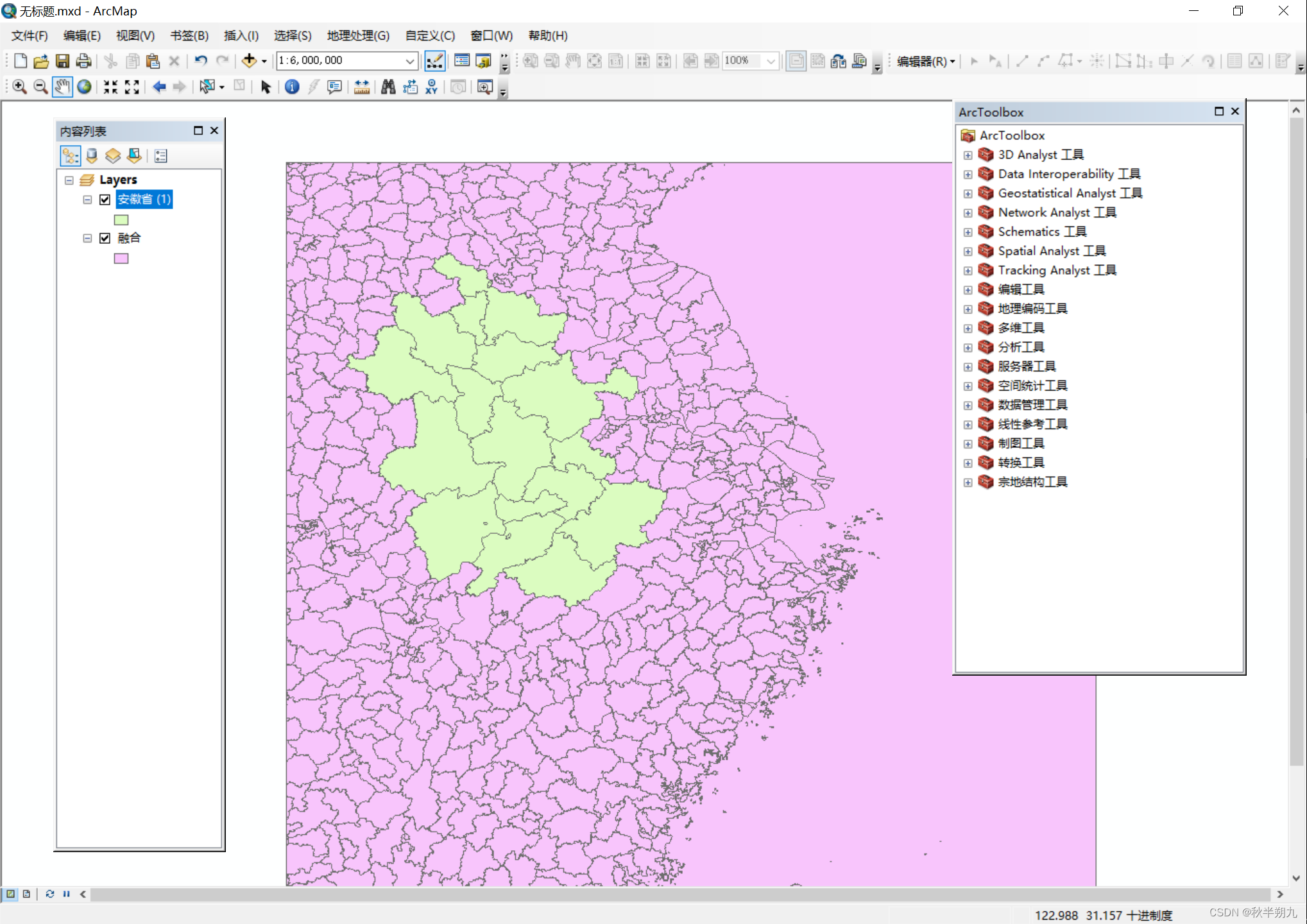The width and height of the screenshot is (1307, 924).
Task: Click the pink 融合 layer symbol swatch
Action: tap(121, 259)
